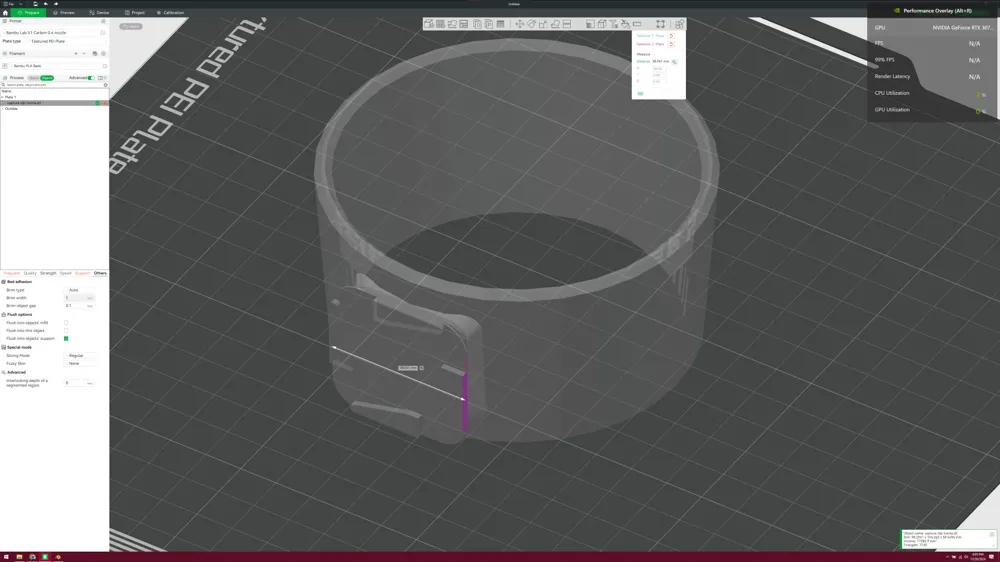The height and width of the screenshot is (562, 1000).
Task: Open the Strength settings tab
Action: coord(48,273)
